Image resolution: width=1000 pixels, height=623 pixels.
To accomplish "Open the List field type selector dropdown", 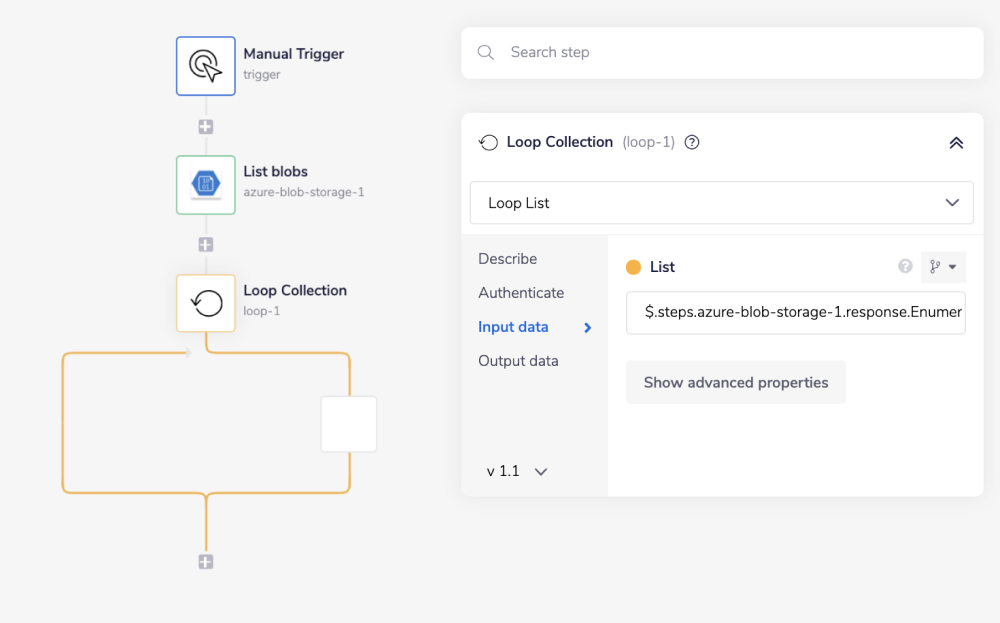I will click(x=942, y=267).
